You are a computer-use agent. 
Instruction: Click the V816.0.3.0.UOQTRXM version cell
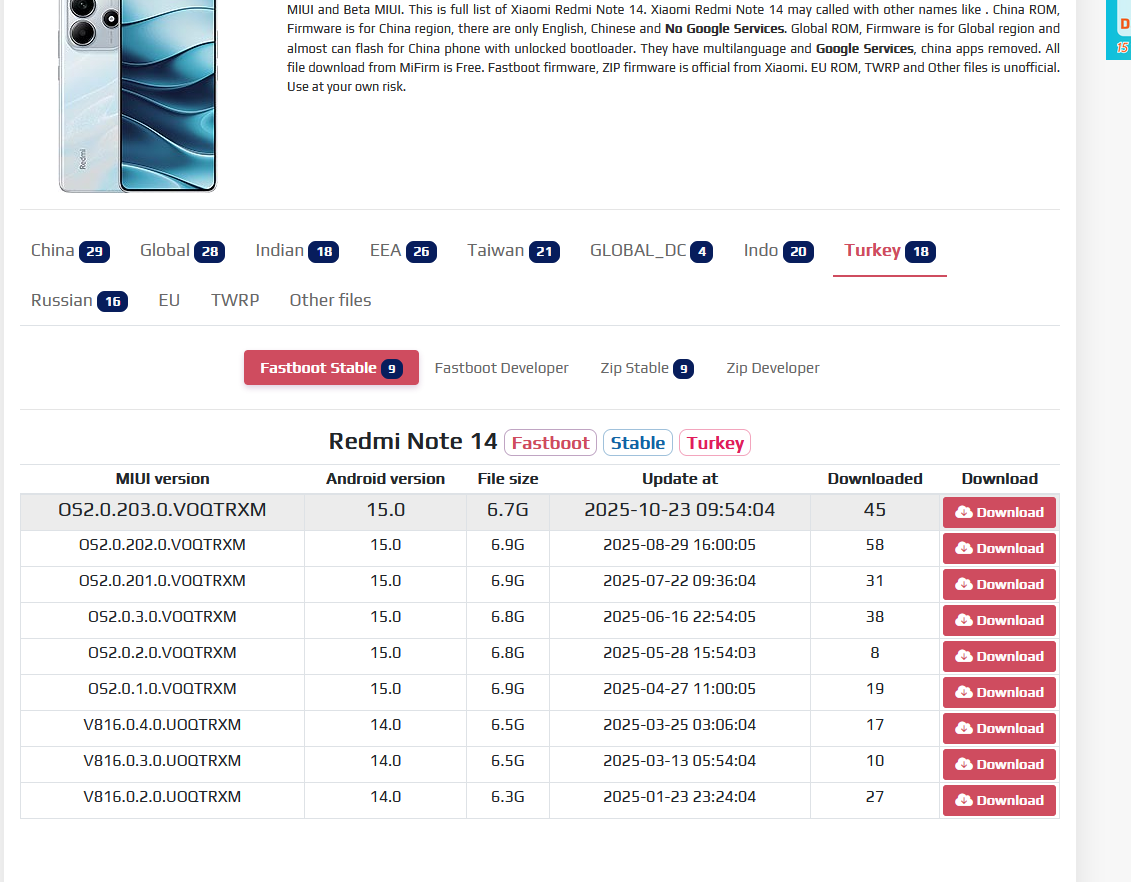pos(162,762)
